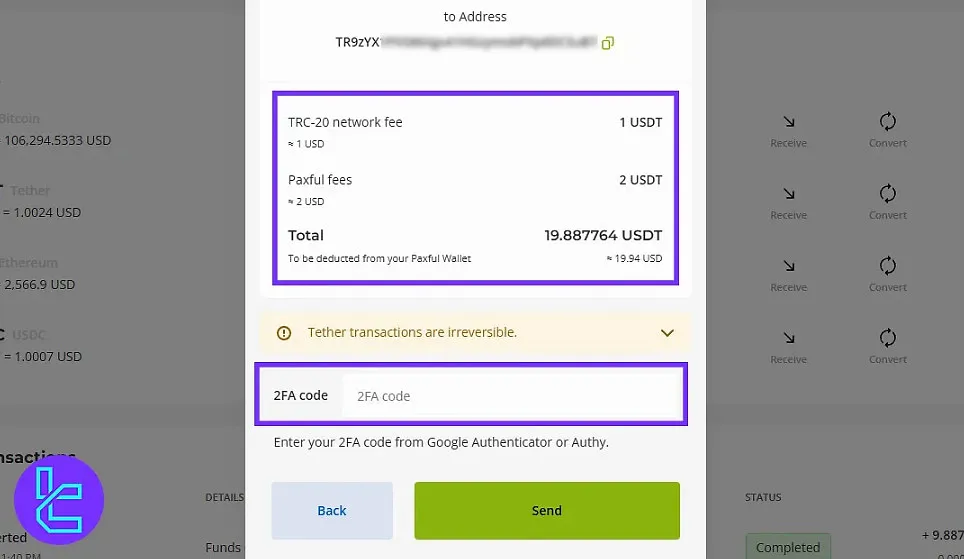Click the USDC row Convert icon
The height and width of the screenshot is (559, 964).
click(887, 337)
